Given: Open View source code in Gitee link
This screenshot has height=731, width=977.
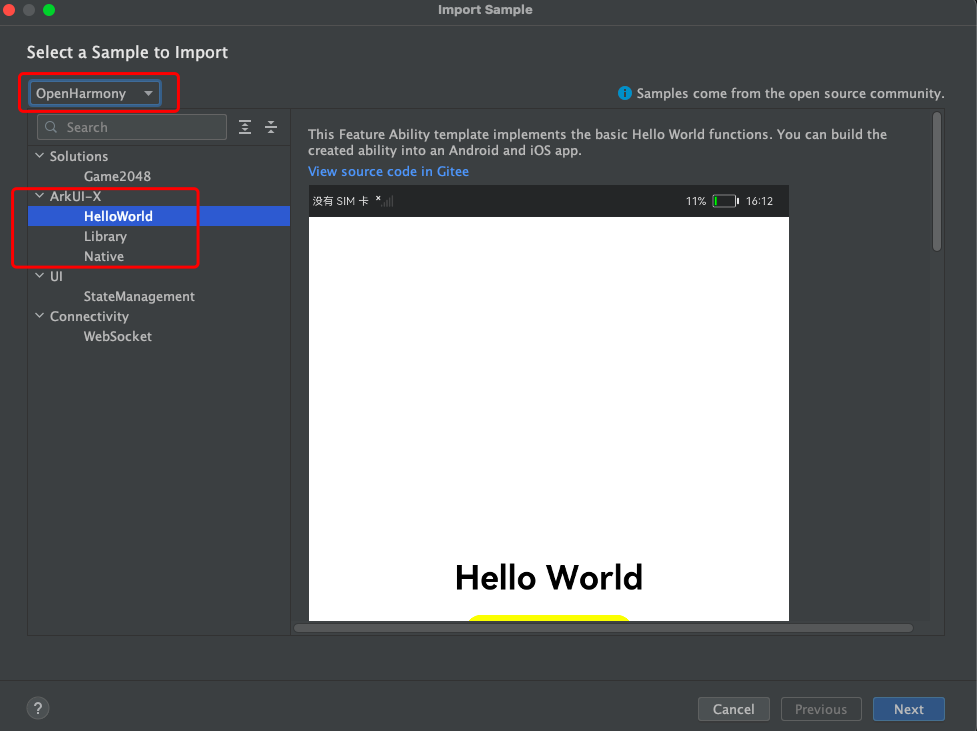Looking at the screenshot, I should (388, 171).
